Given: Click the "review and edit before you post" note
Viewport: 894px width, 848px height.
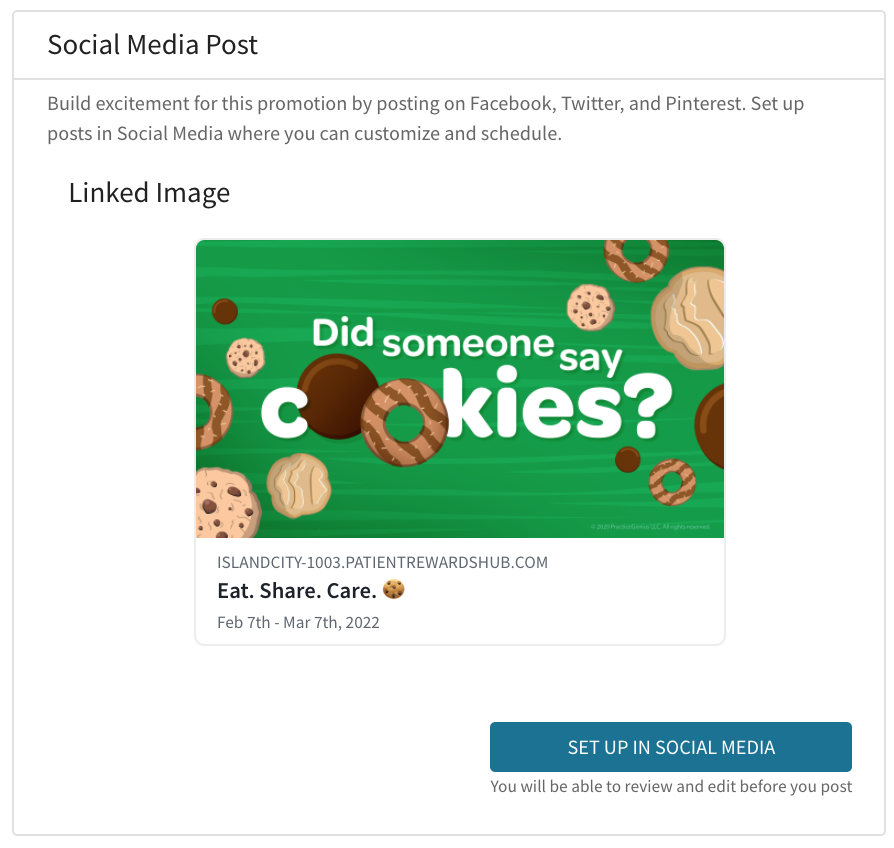Looking at the screenshot, I should point(671,787).
